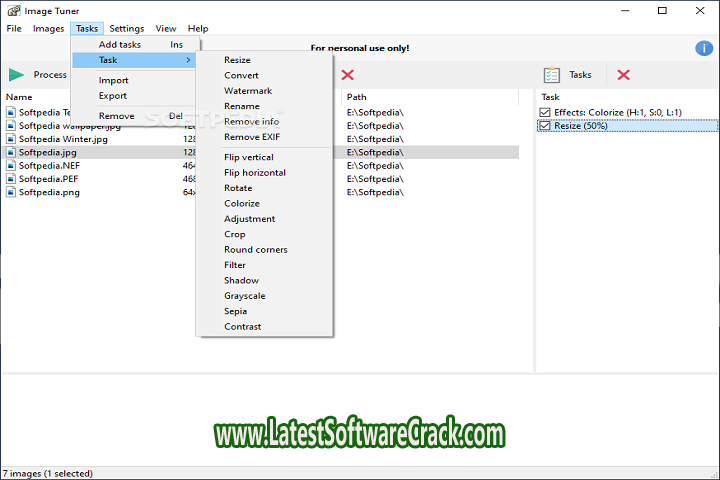Screen dimensions: 720x480
Task: Close the open Tasks menu
Action: click(87, 28)
